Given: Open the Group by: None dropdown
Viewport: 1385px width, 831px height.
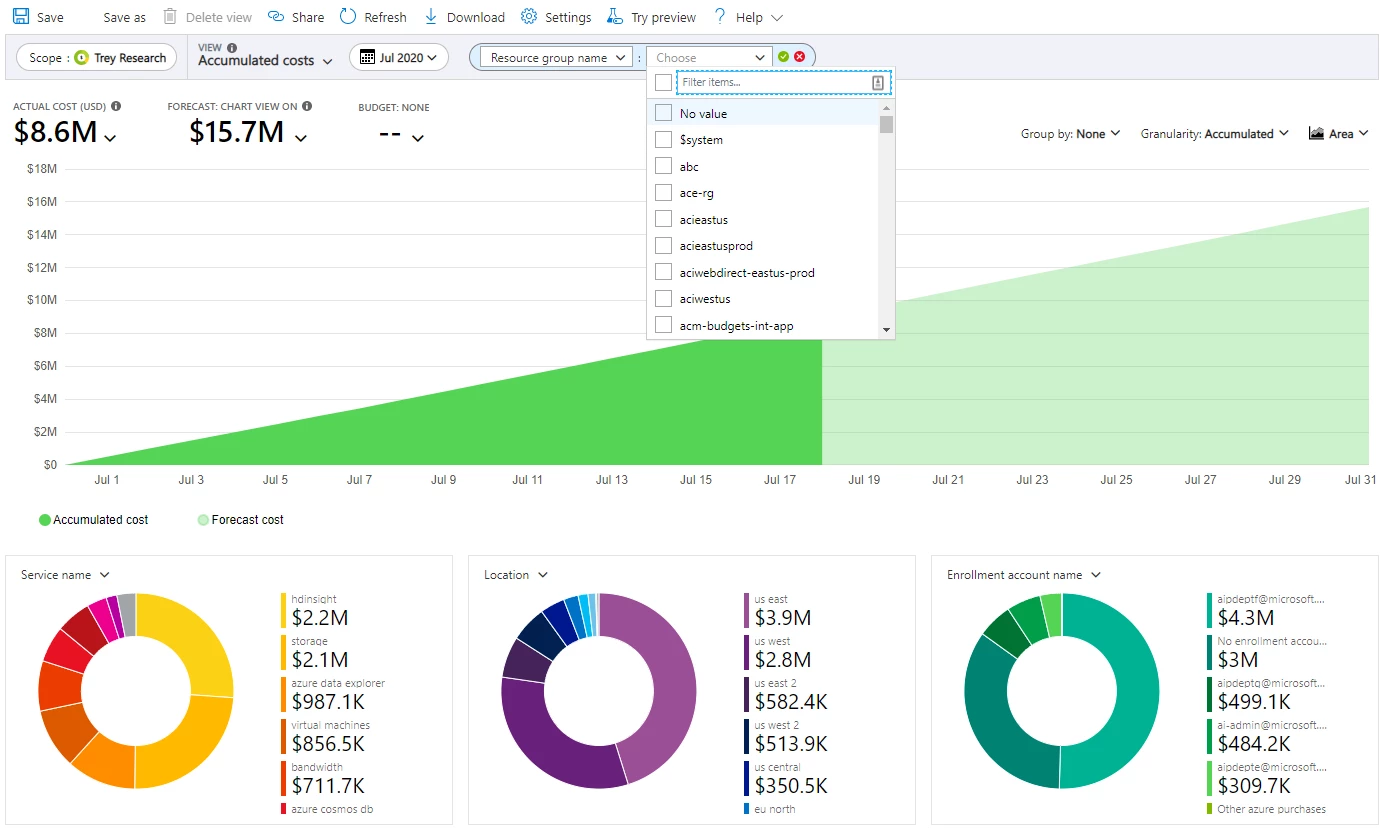Looking at the screenshot, I should (x=1070, y=133).
